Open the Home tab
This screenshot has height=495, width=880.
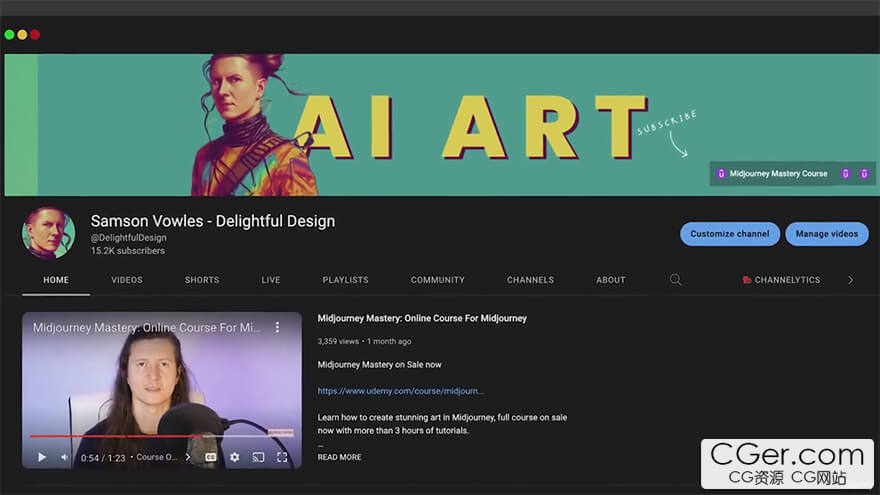(56, 279)
